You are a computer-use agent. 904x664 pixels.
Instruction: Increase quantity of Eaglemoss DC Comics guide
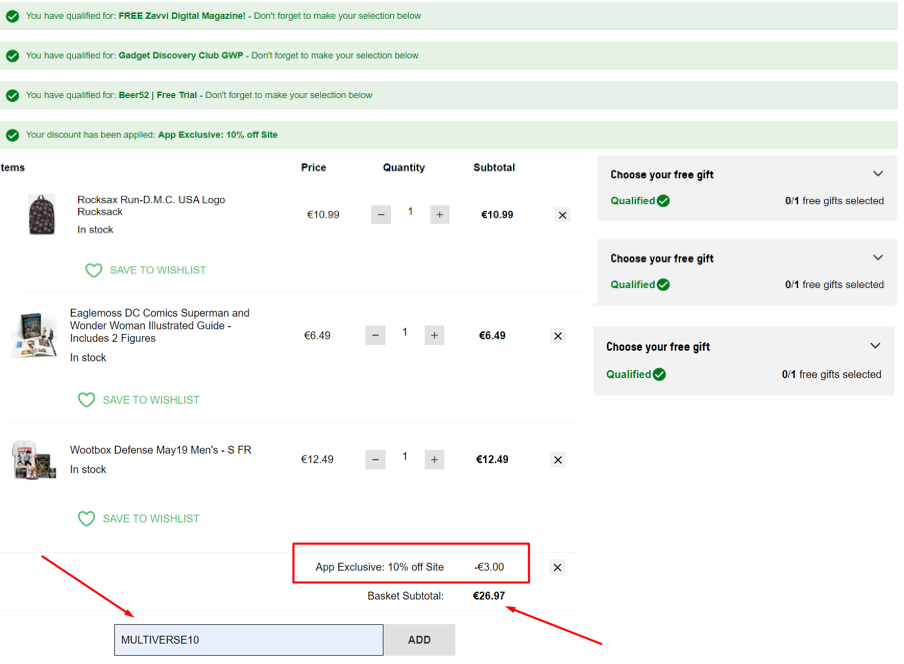pos(434,335)
